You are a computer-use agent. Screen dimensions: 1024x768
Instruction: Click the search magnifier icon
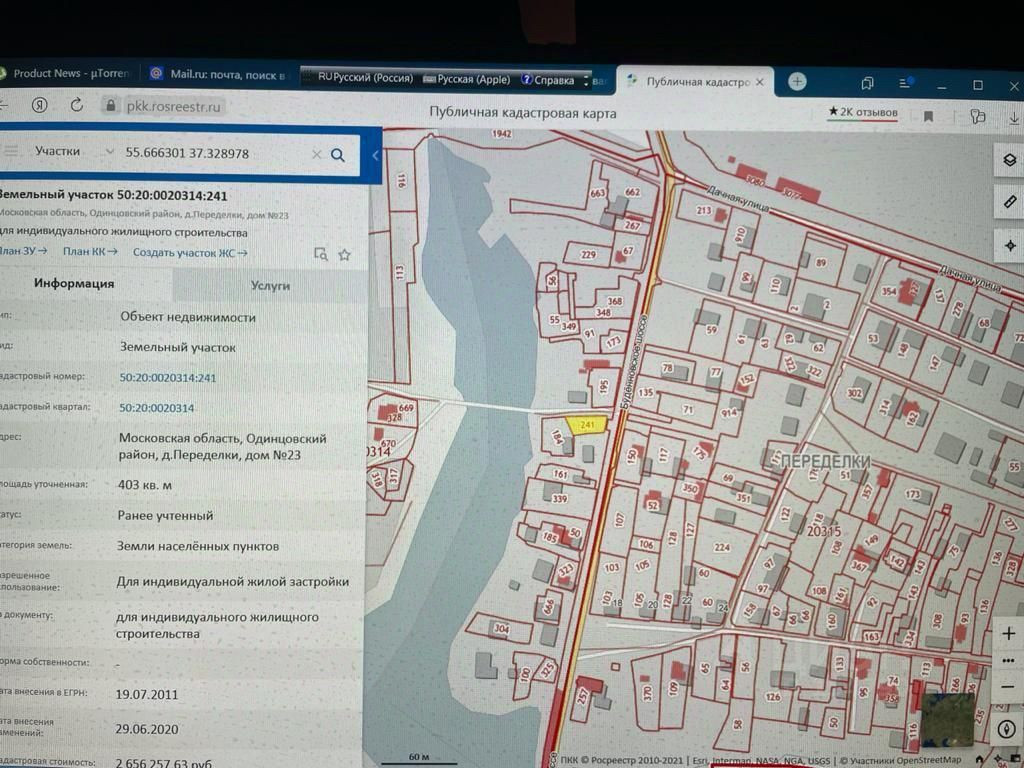[x=338, y=155]
